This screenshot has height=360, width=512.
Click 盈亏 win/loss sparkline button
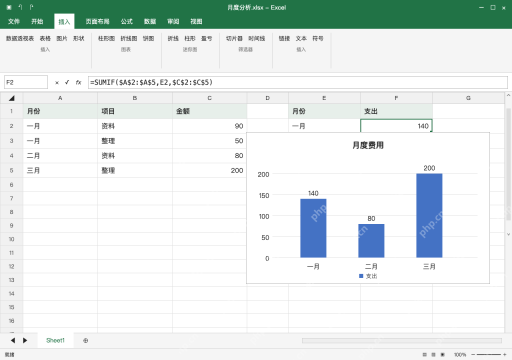[206, 39]
